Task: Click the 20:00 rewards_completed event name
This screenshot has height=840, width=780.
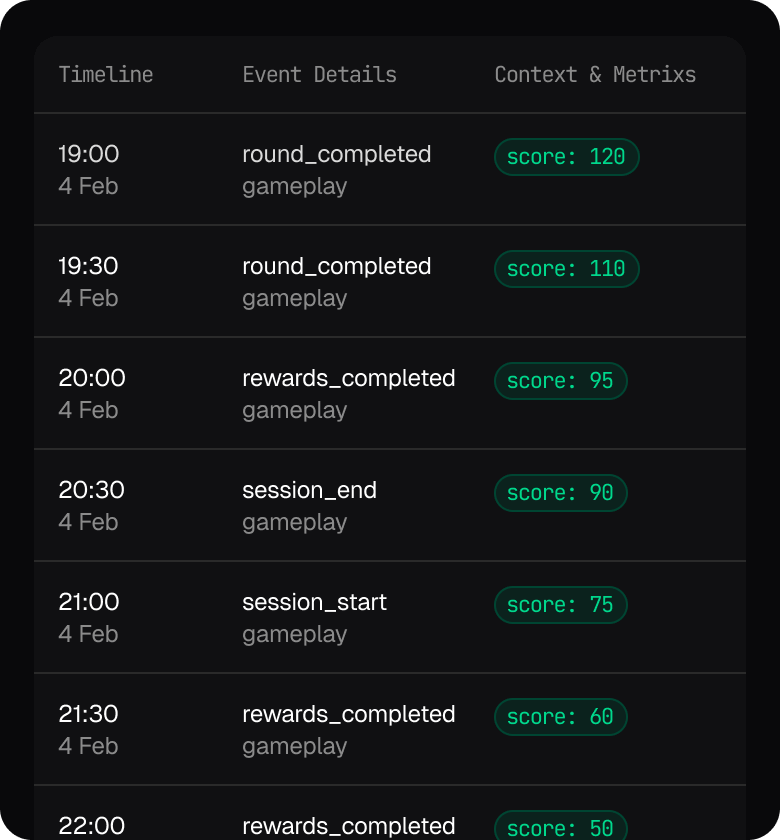Action: point(348,379)
